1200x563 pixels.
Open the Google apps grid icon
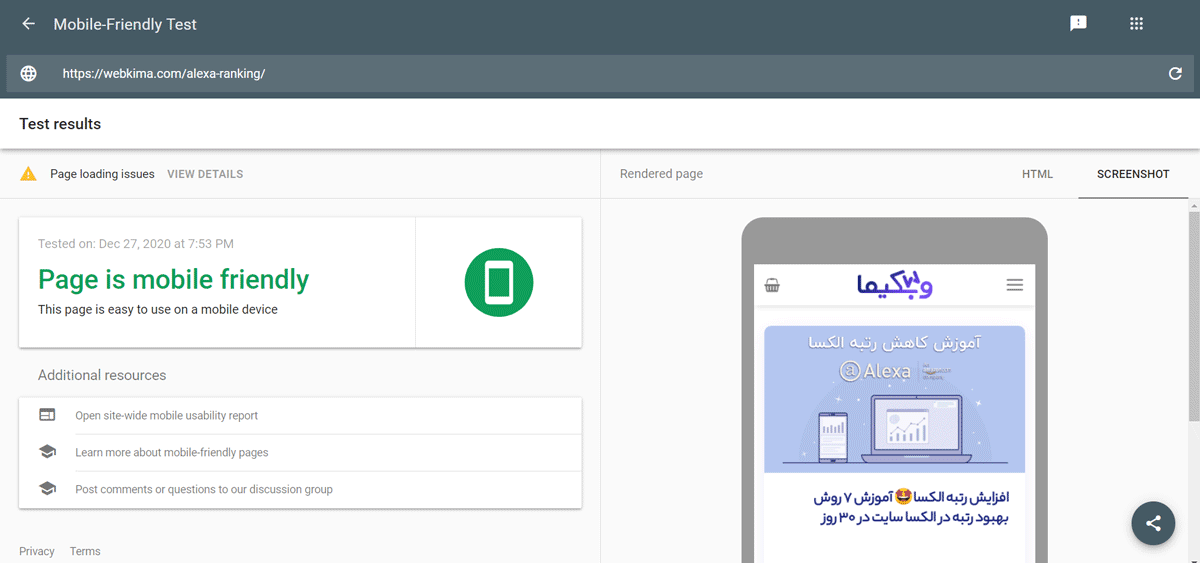(x=1136, y=24)
